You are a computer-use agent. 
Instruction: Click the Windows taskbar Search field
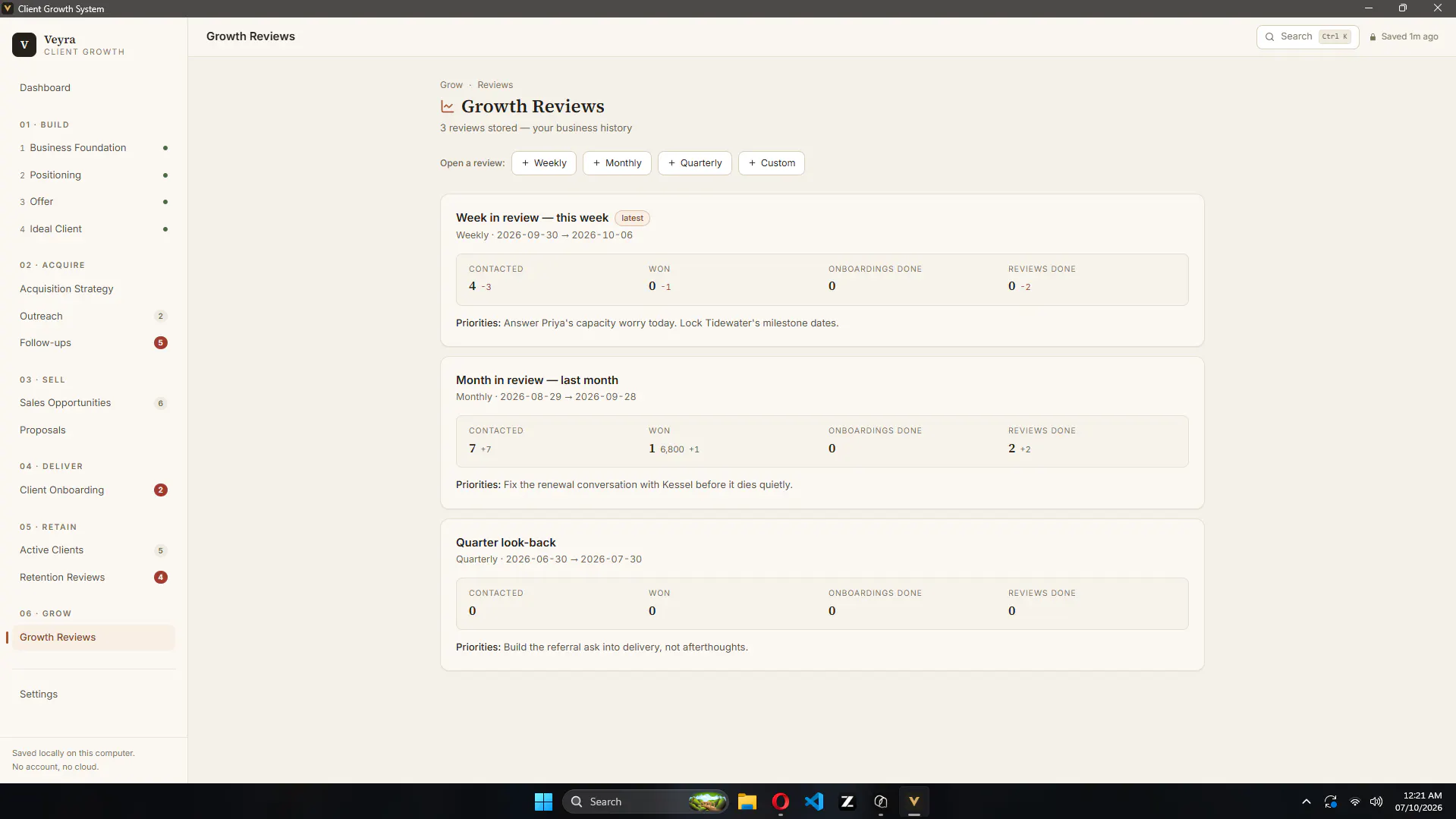(x=646, y=802)
